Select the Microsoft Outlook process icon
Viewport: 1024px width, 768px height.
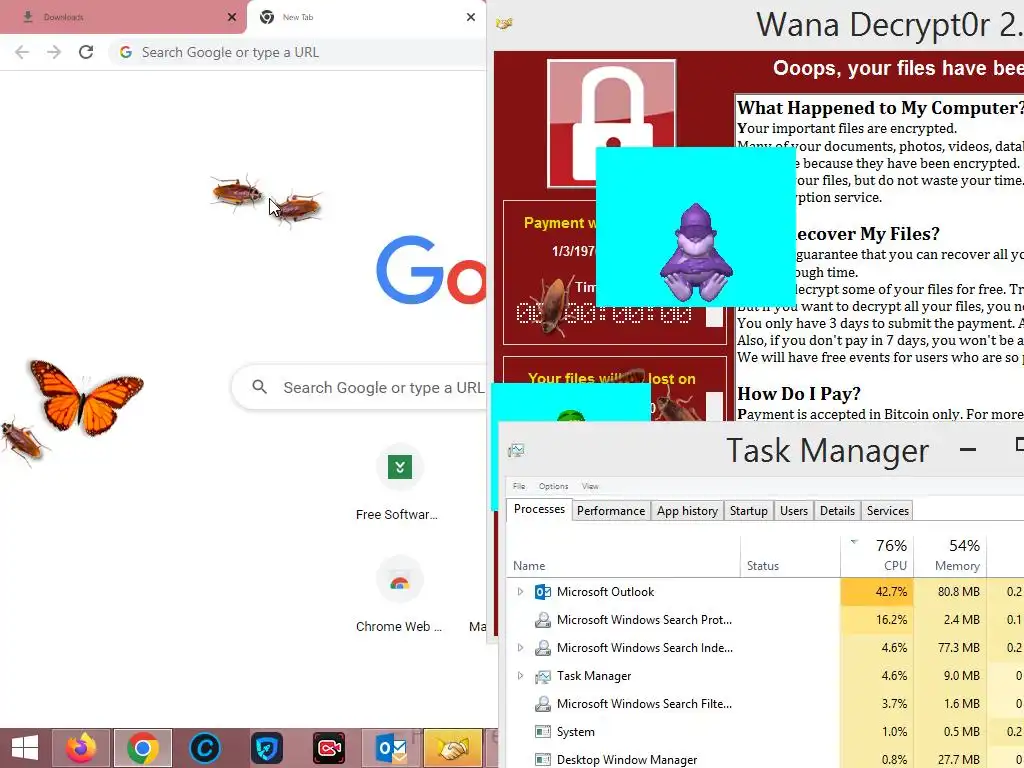click(543, 592)
